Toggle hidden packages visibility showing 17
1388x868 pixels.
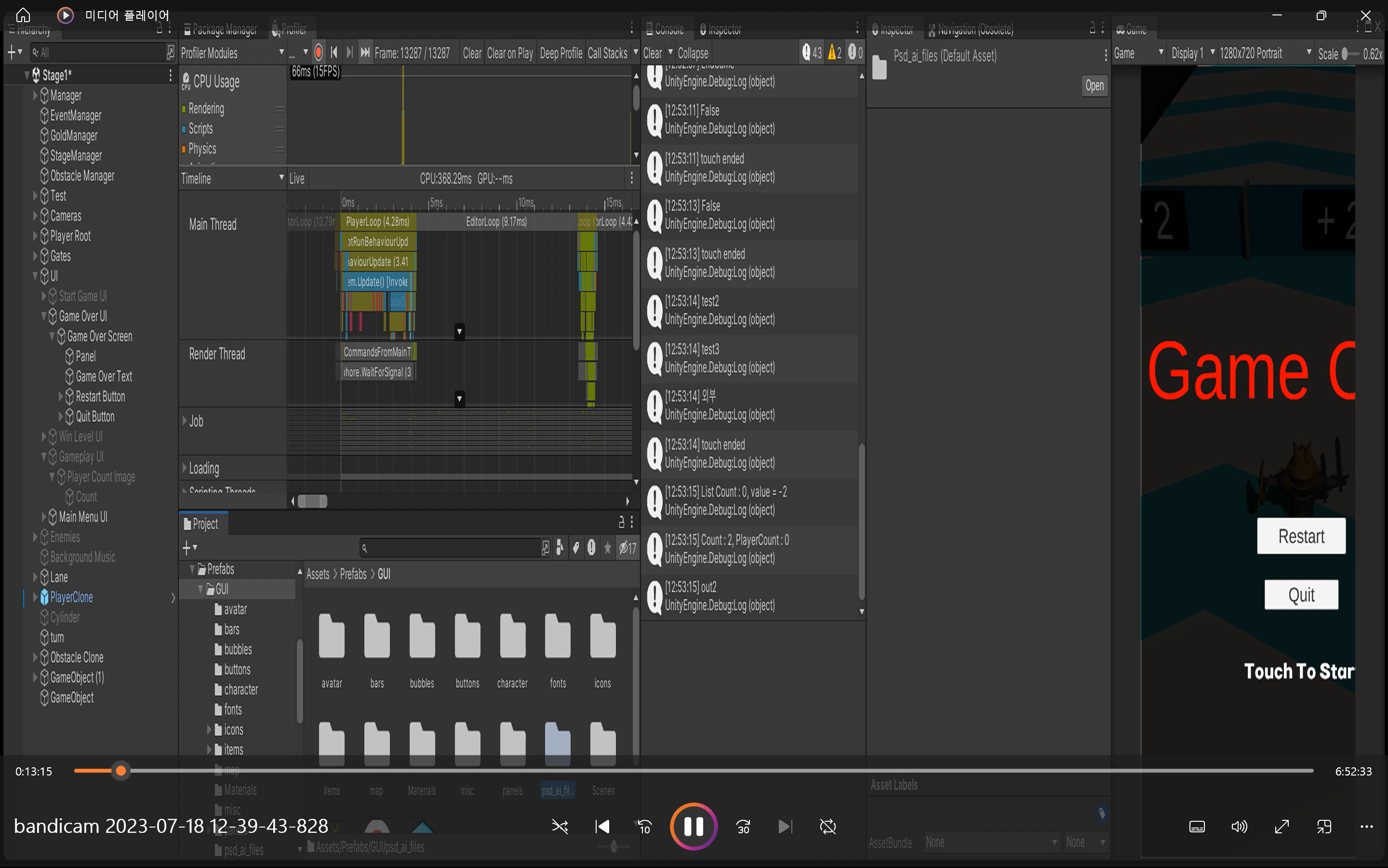coord(627,548)
